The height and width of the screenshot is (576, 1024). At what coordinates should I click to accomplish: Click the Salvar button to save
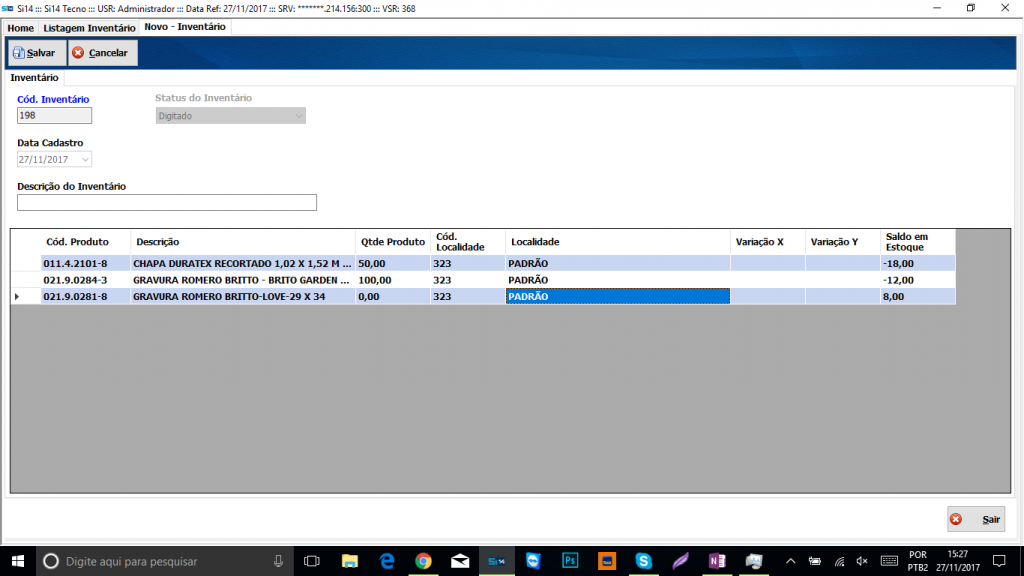click(36, 53)
